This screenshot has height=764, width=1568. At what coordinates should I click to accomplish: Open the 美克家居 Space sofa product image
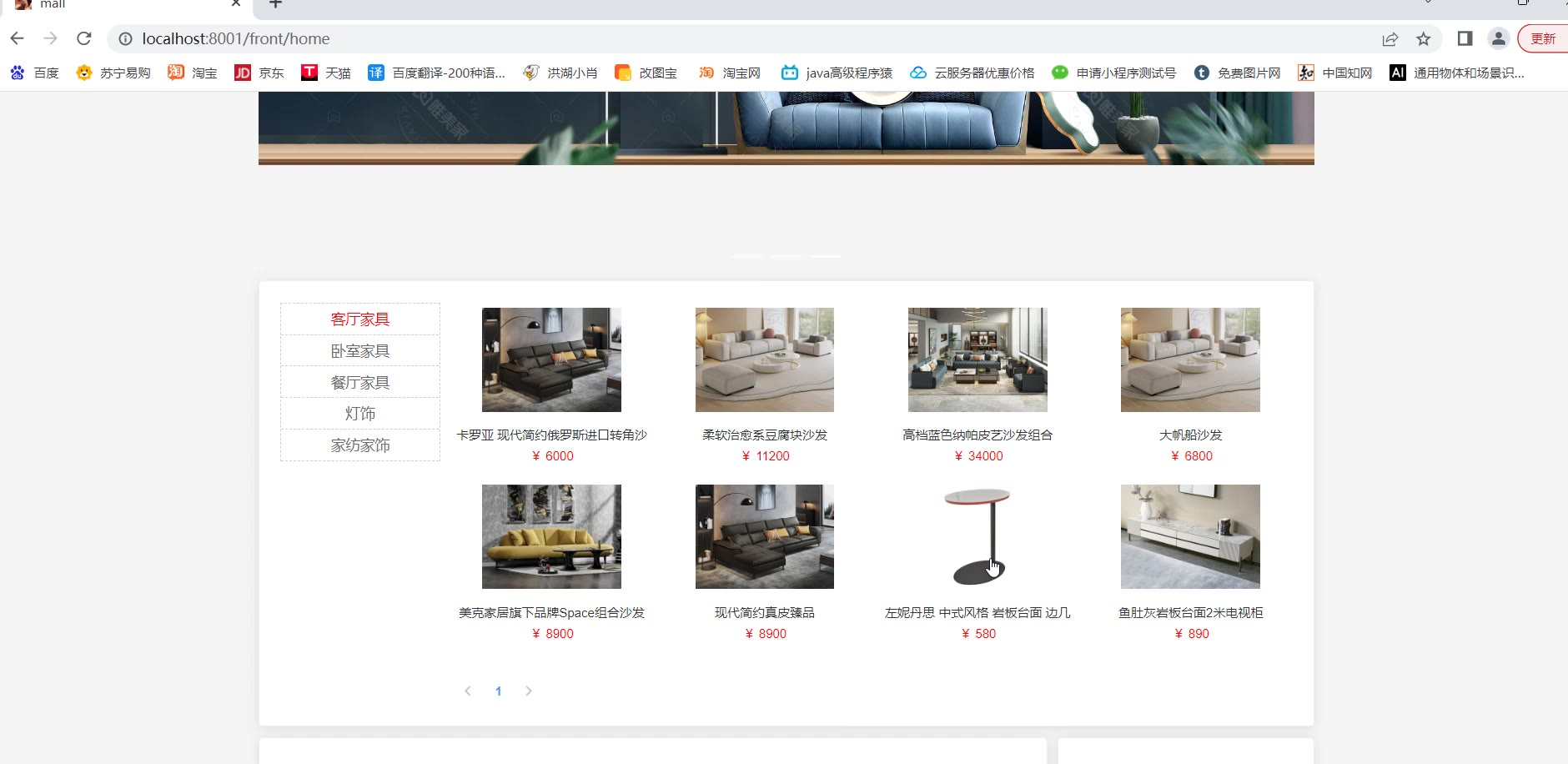pos(551,536)
